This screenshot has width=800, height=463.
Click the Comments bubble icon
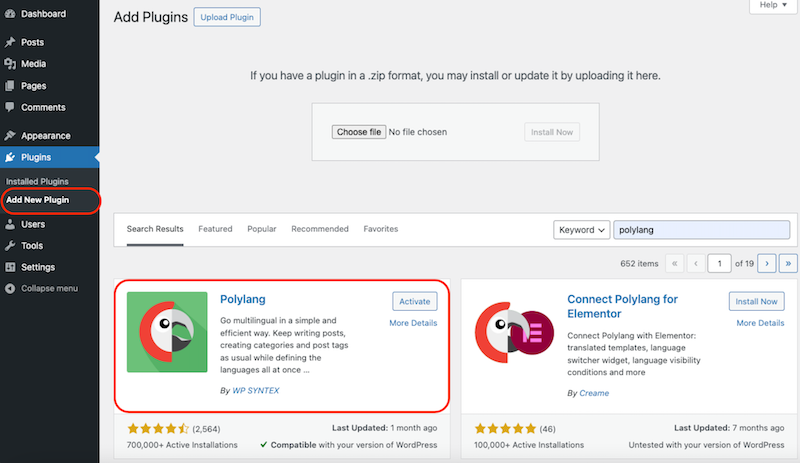(10, 107)
